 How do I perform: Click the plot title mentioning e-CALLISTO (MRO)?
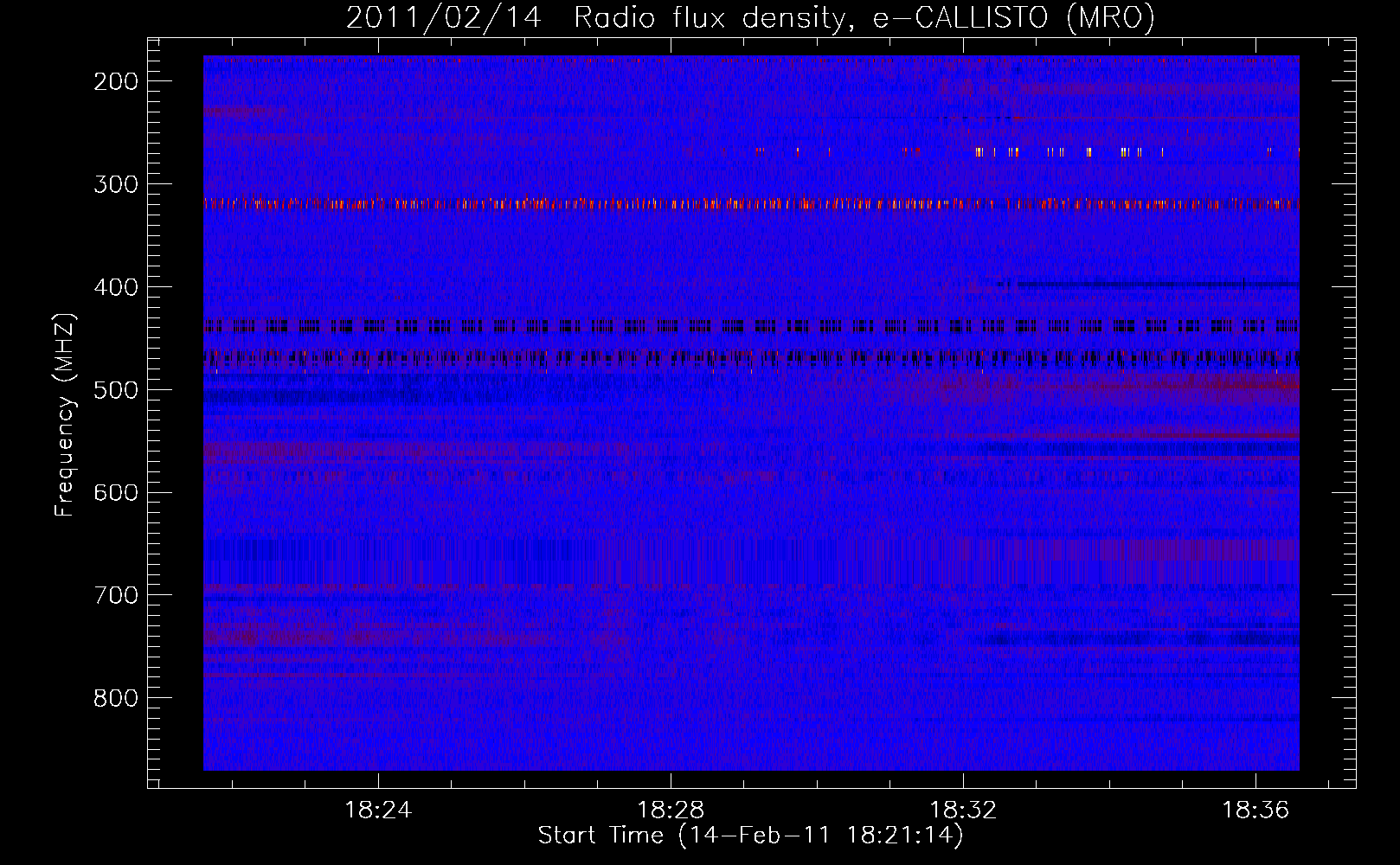click(x=750, y=17)
